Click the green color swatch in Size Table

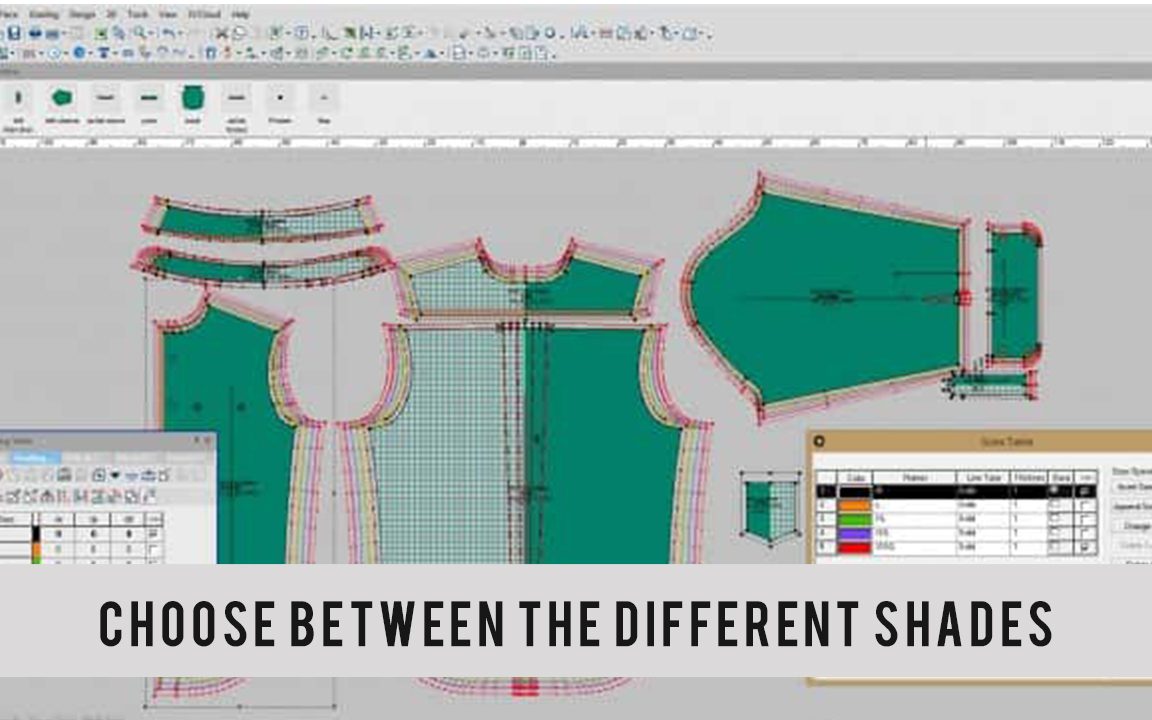(x=854, y=519)
